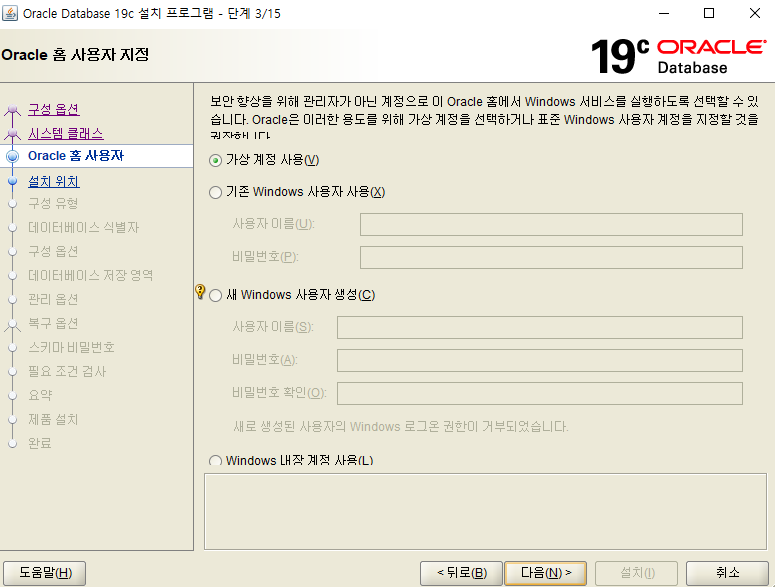Click the 완료 step text
The image size is (775, 587).
pos(40,443)
